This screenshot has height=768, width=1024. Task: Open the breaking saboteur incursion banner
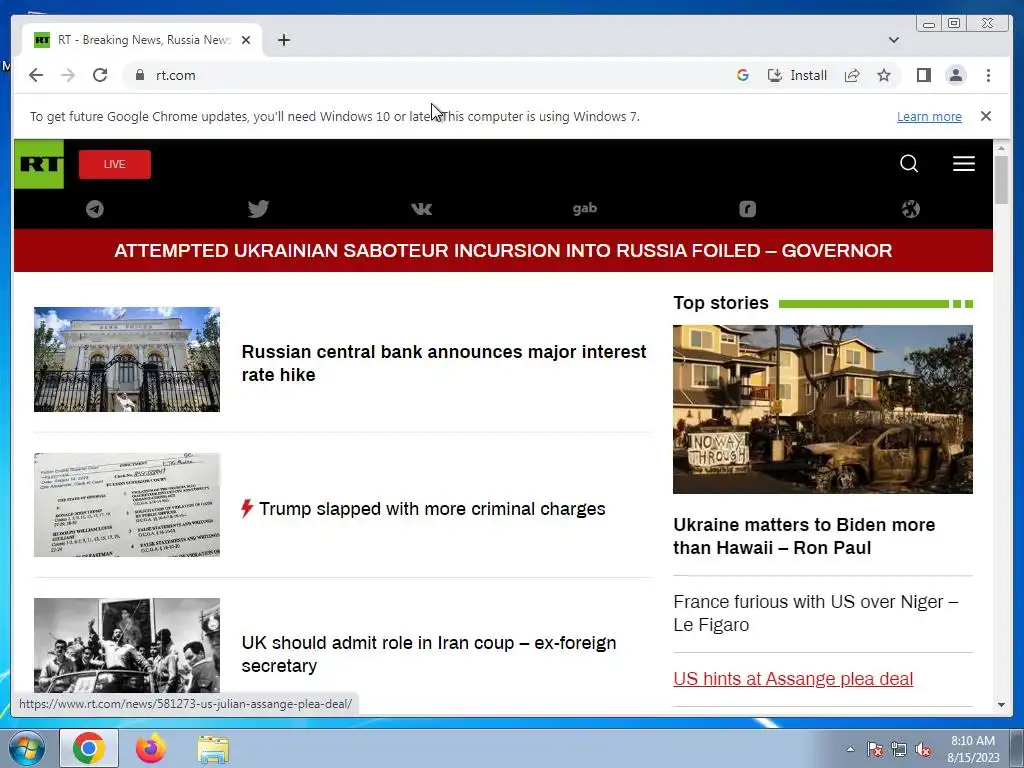pyautogui.click(x=503, y=251)
